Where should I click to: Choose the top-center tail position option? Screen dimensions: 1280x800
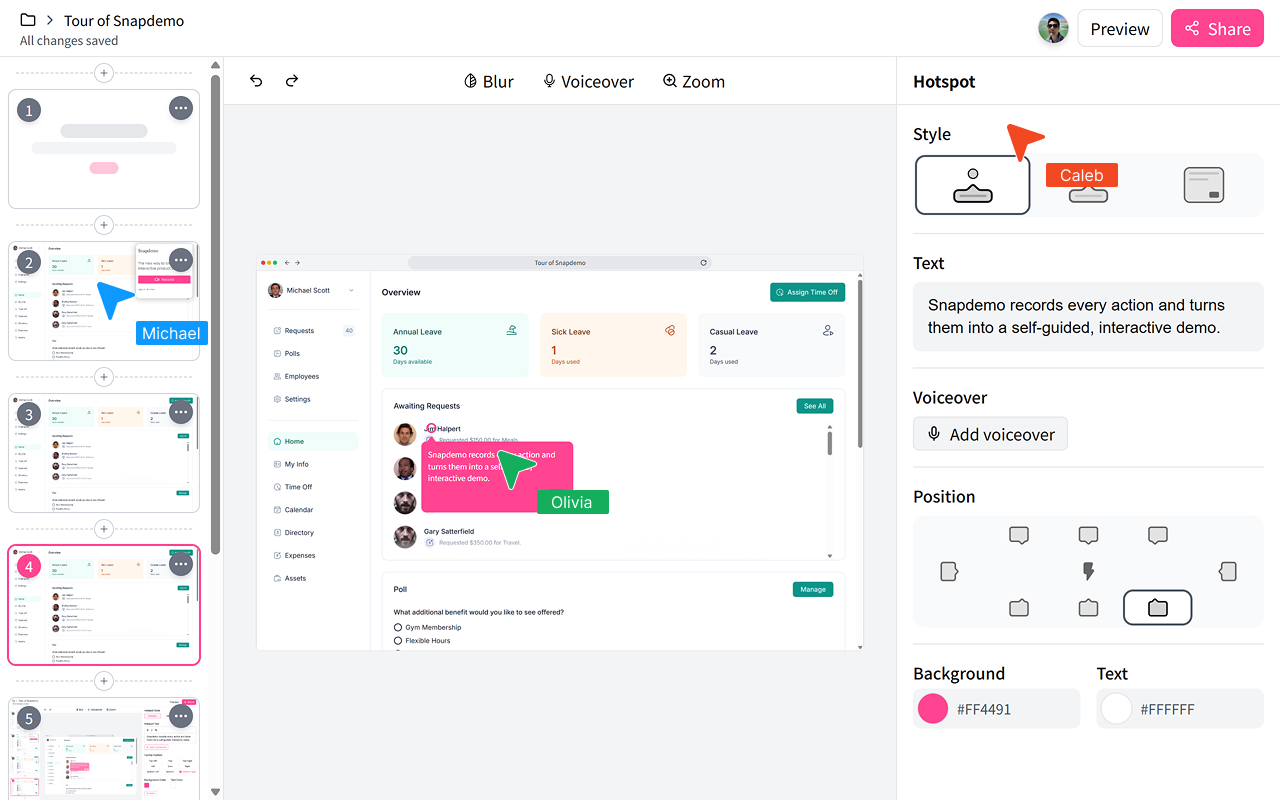1088,535
